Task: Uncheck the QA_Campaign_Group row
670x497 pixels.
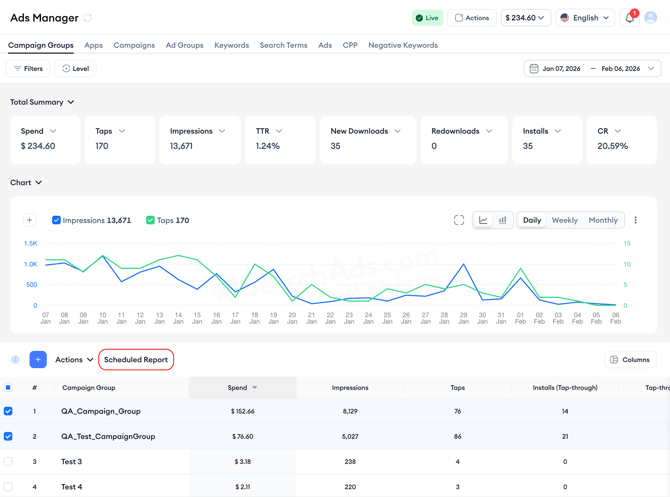Action: point(8,411)
